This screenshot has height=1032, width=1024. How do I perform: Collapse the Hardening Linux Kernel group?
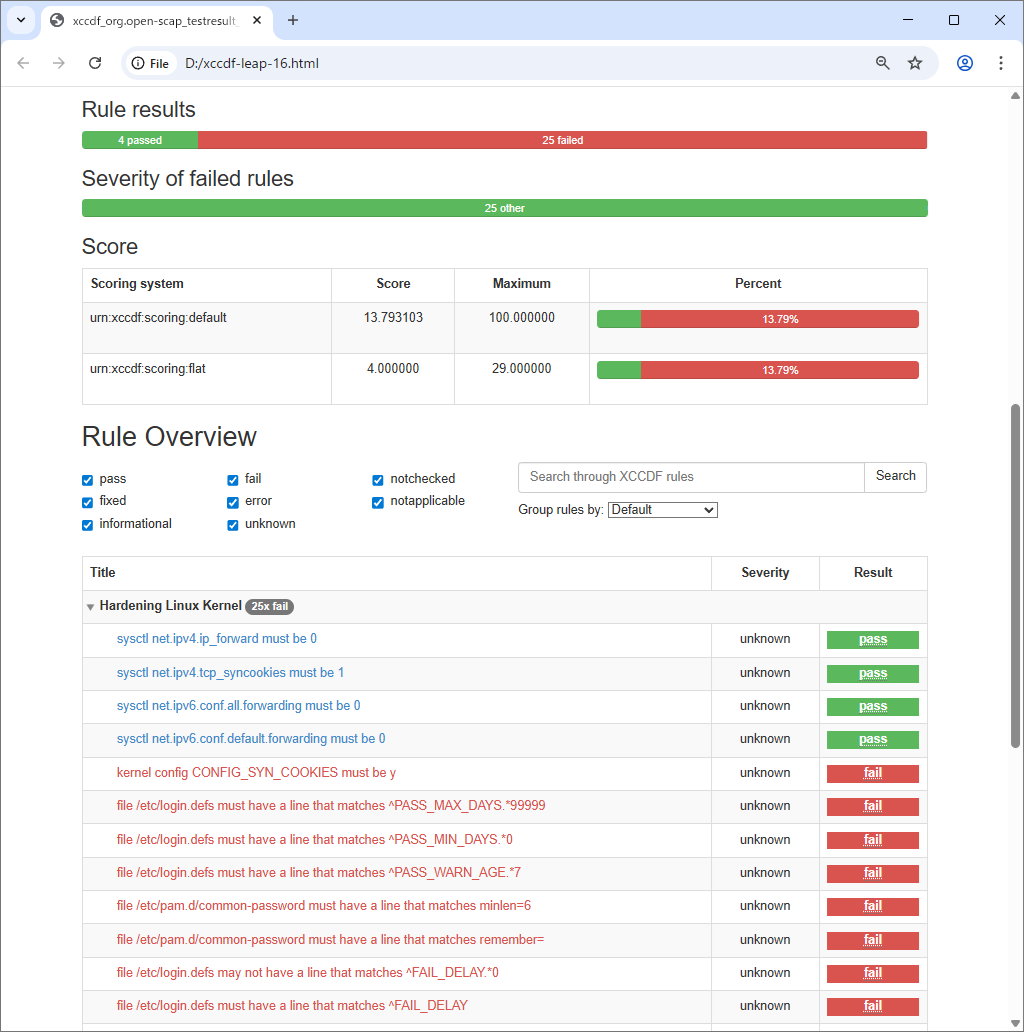91,607
